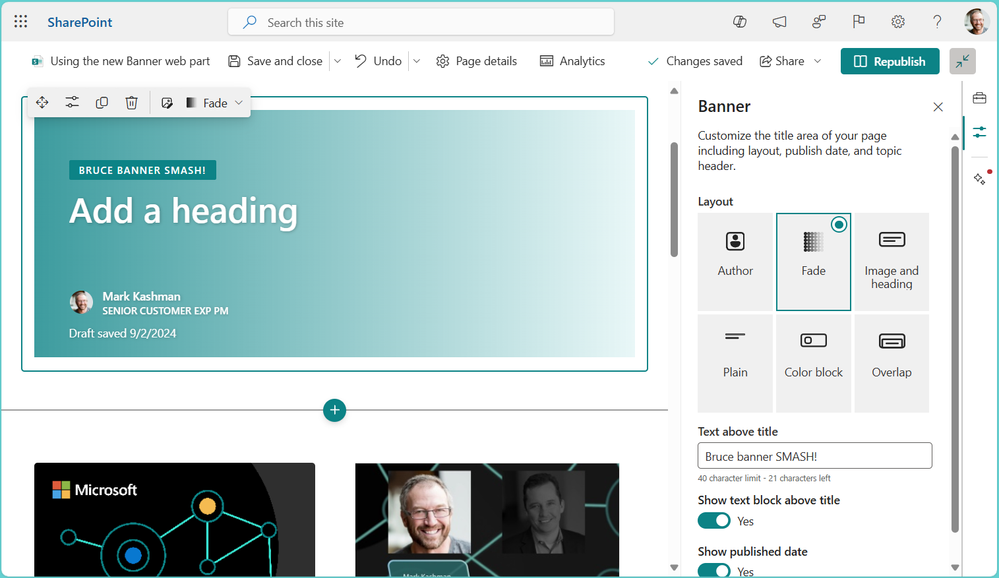Viewport: 999px width, 578px height.
Task: Select the Color block layout
Action: click(814, 363)
